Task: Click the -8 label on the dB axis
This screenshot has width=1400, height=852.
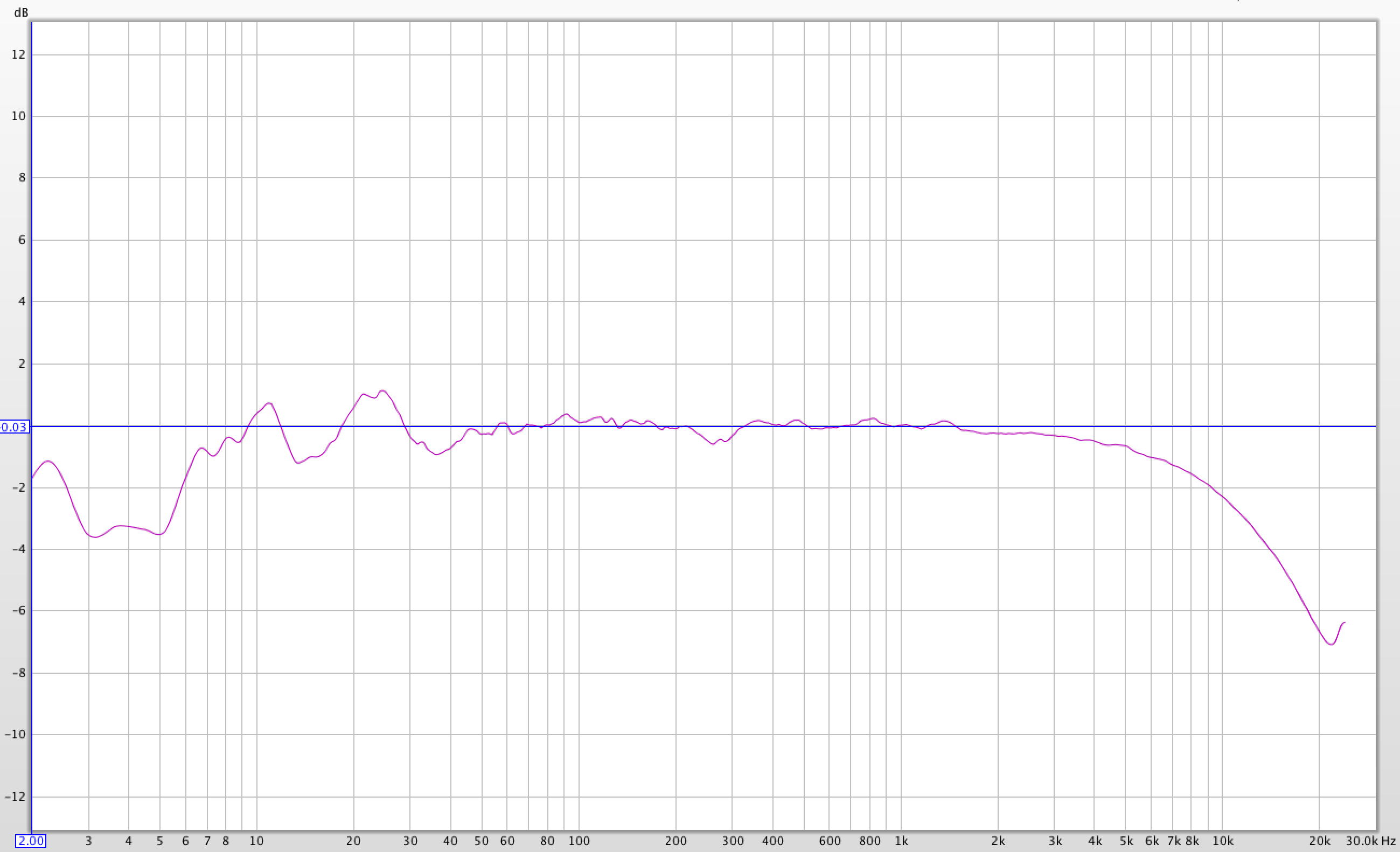Action: tap(19, 673)
